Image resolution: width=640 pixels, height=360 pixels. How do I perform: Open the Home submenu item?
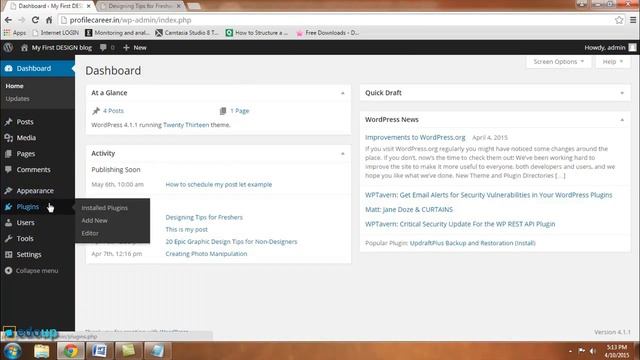click(14, 86)
